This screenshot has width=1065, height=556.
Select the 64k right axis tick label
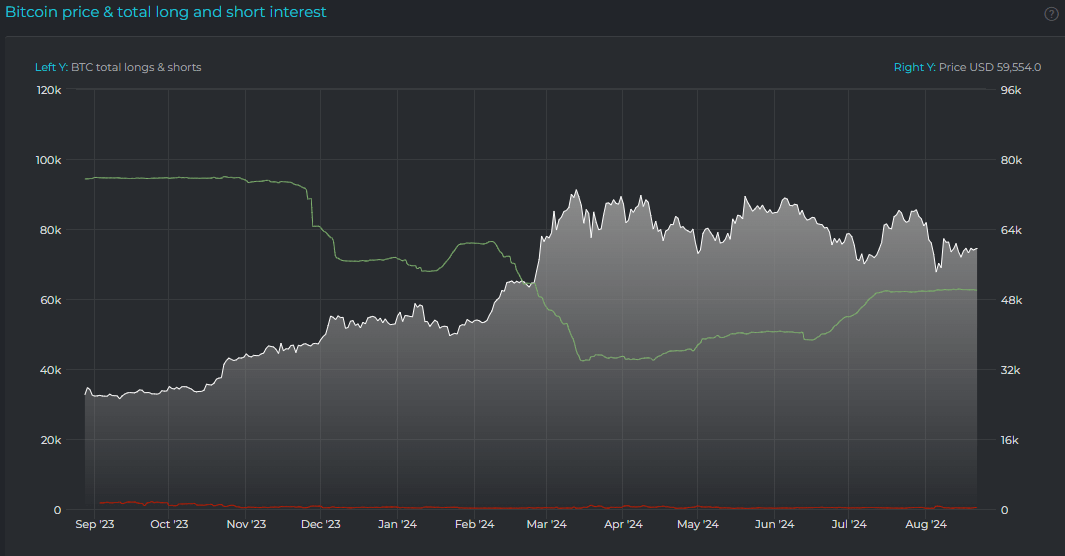1010,230
